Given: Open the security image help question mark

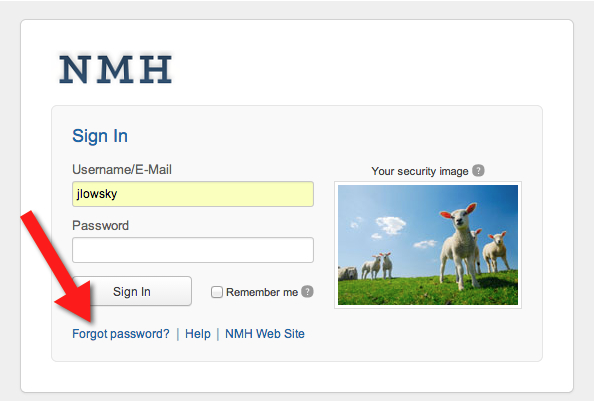Looking at the screenshot, I should click(x=478, y=170).
